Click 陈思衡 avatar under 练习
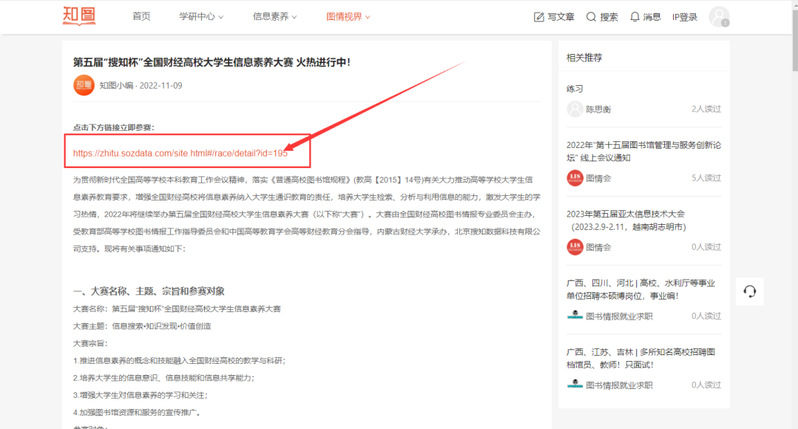This screenshot has height=429, width=798. (x=575, y=109)
